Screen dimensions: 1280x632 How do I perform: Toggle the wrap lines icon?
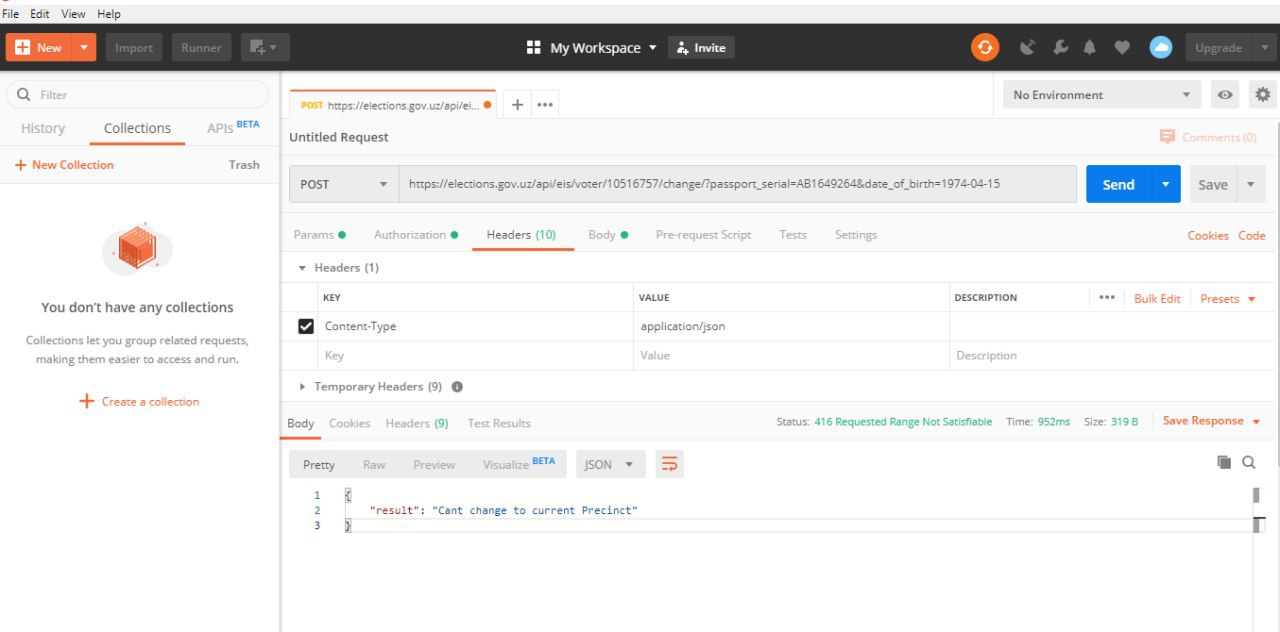tap(670, 464)
